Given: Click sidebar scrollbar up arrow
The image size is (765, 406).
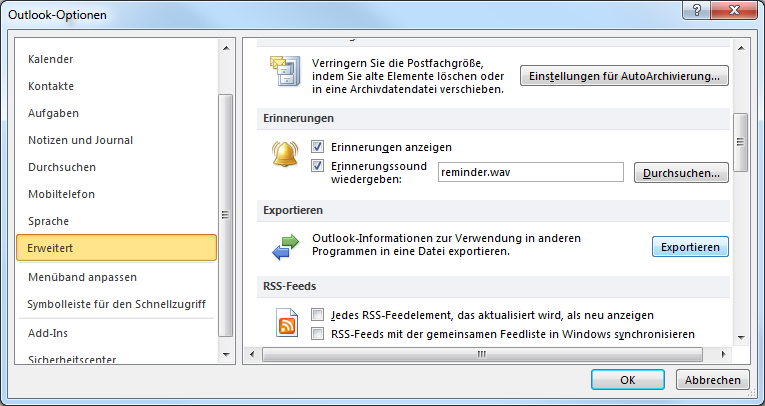Looking at the screenshot, I should point(226,48).
